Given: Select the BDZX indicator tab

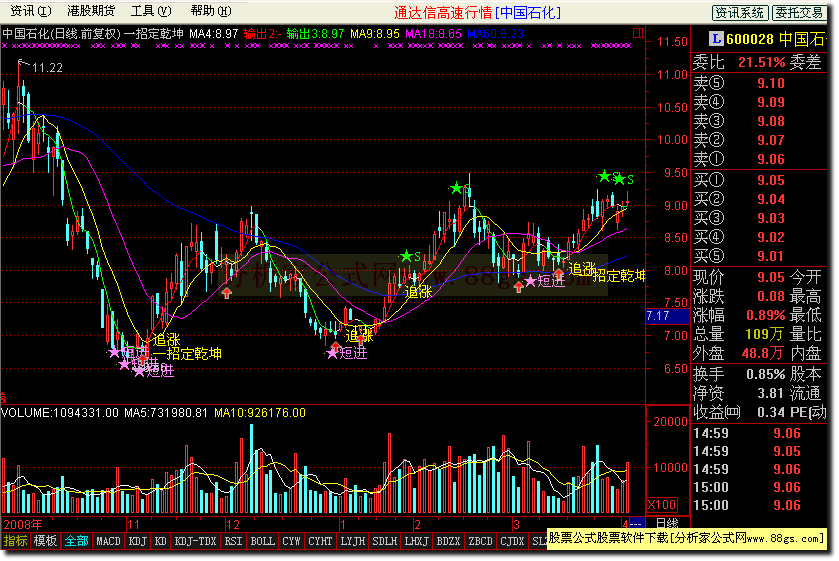Looking at the screenshot, I should pos(448,541).
